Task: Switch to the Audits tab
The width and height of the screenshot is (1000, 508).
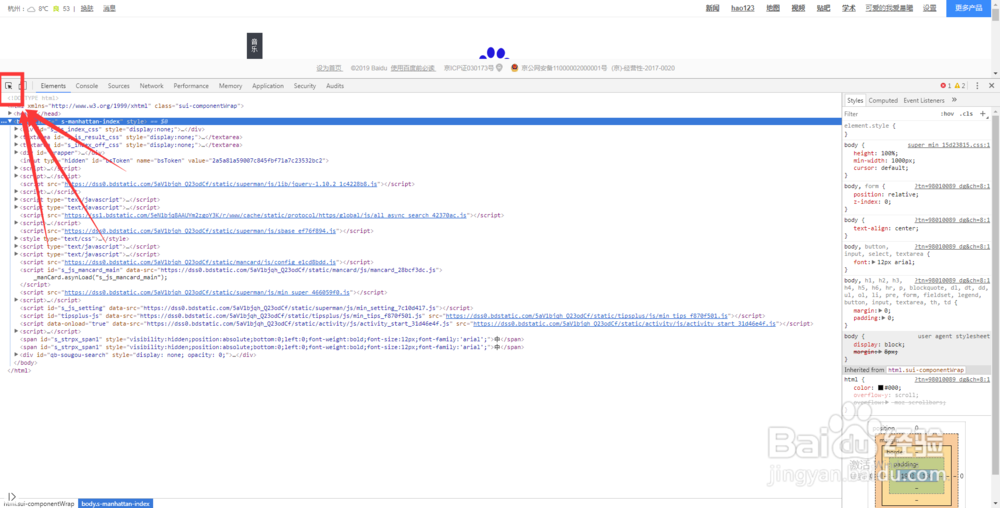Action: [335, 85]
